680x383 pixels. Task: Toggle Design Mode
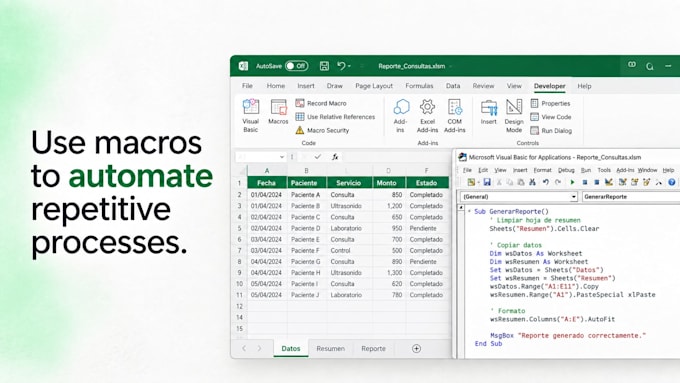[514, 115]
